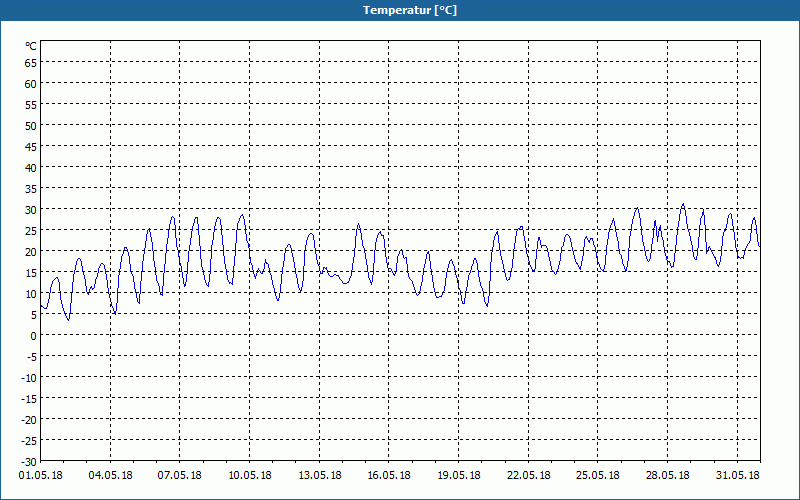Viewport: 800px width, 500px height.
Task: Click the 04.05.18 date label
Action: coord(110,476)
